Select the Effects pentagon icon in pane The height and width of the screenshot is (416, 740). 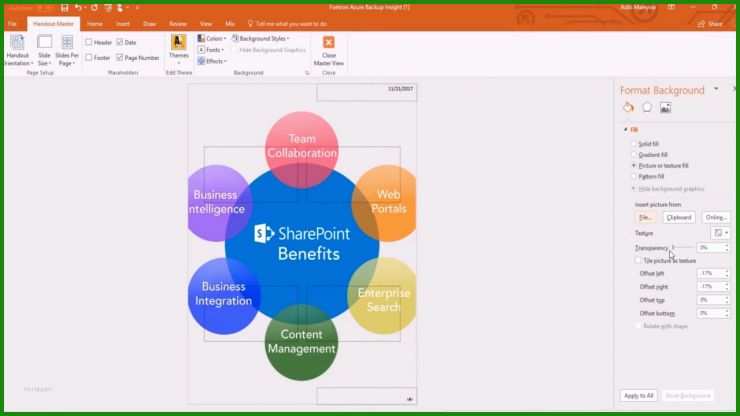click(647, 108)
